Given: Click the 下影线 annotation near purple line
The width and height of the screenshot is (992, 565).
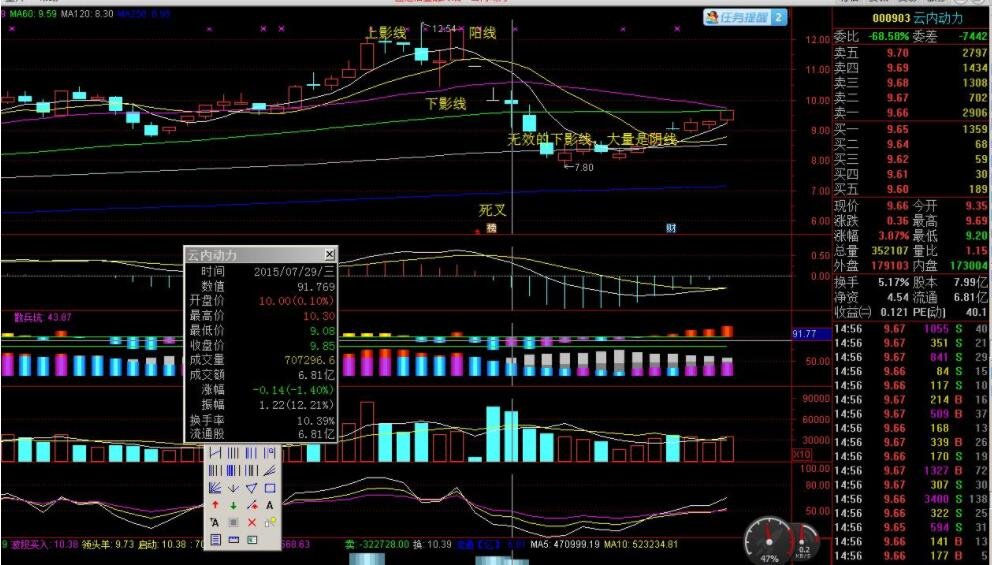Looking at the screenshot, I should (x=445, y=103).
